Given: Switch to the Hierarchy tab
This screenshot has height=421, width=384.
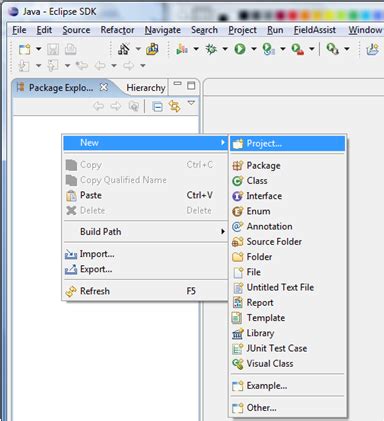Looking at the screenshot, I should [x=146, y=88].
